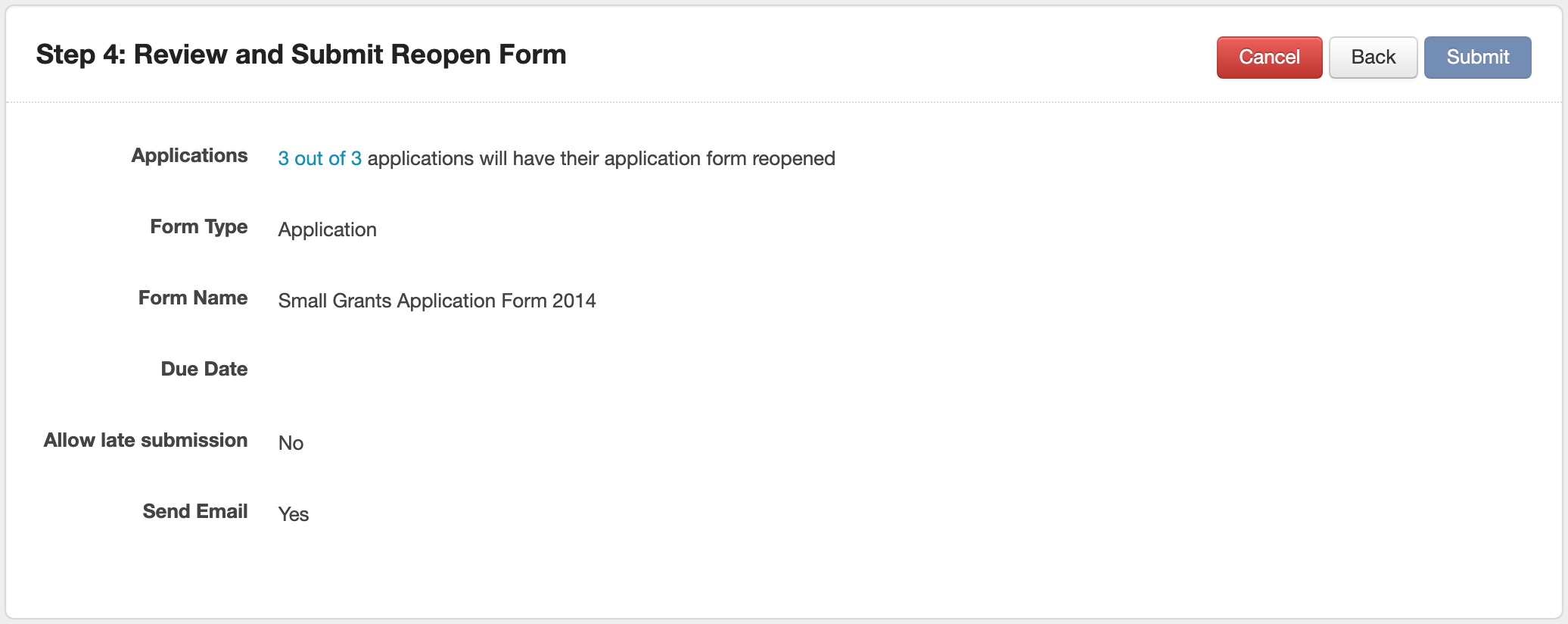Click the "Step 4:" prefix in the heading
This screenshot has height=624, width=1568.
point(80,55)
